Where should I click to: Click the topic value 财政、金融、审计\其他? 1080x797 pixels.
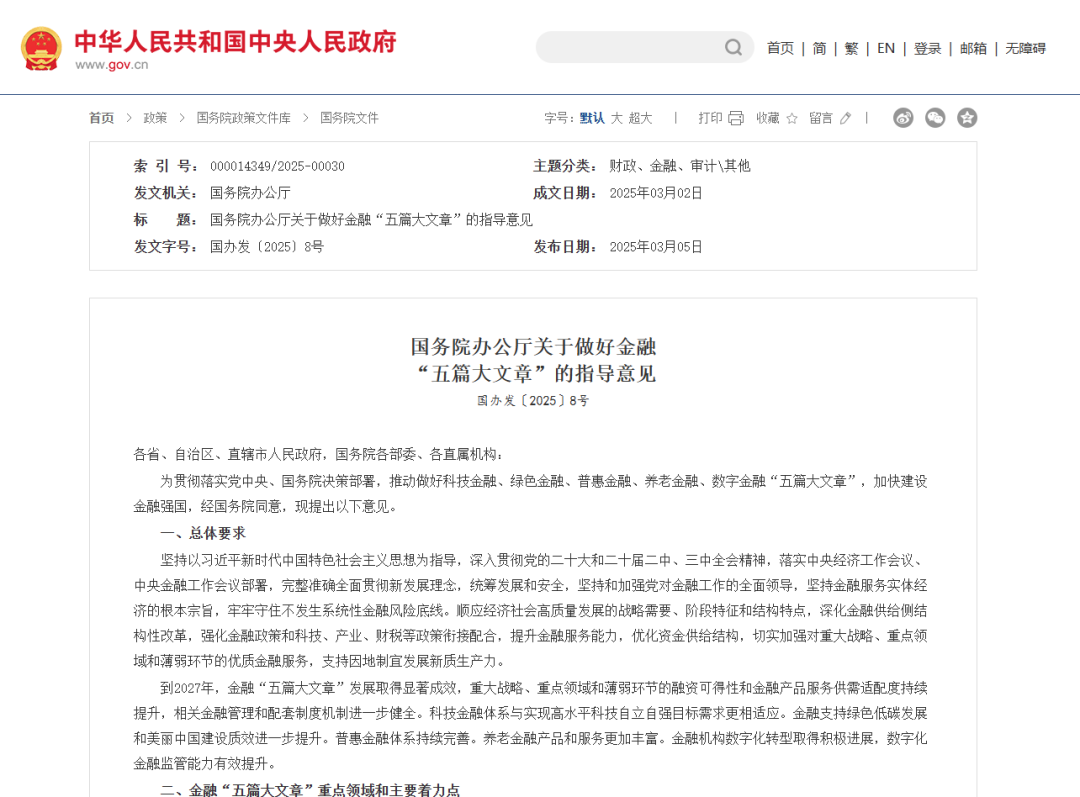pos(680,166)
